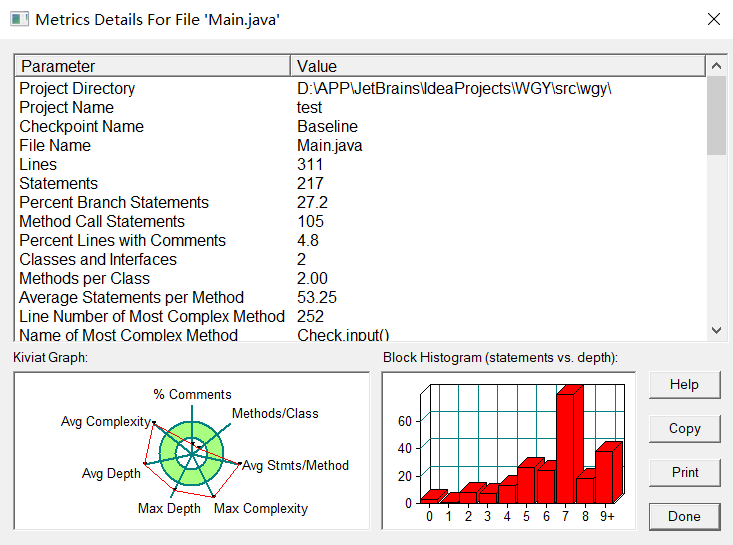The image size is (733, 545).
Task: Click 'Methods/Class' label on Kiviat graph
Action: click(x=275, y=414)
